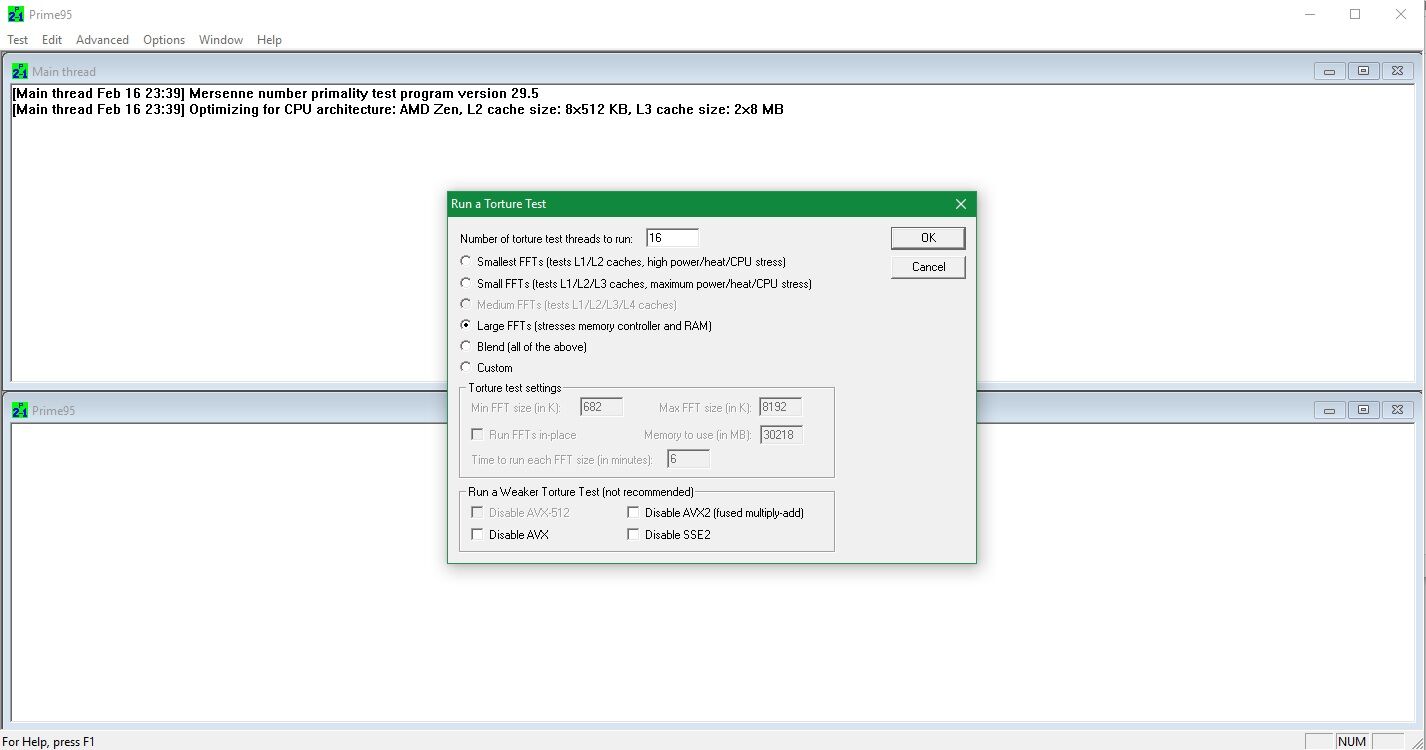The height and width of the screenshot is (750, 1426).
Task: Click the 'Run a Weaker Torture Test' group label
Action: point(581,492)
